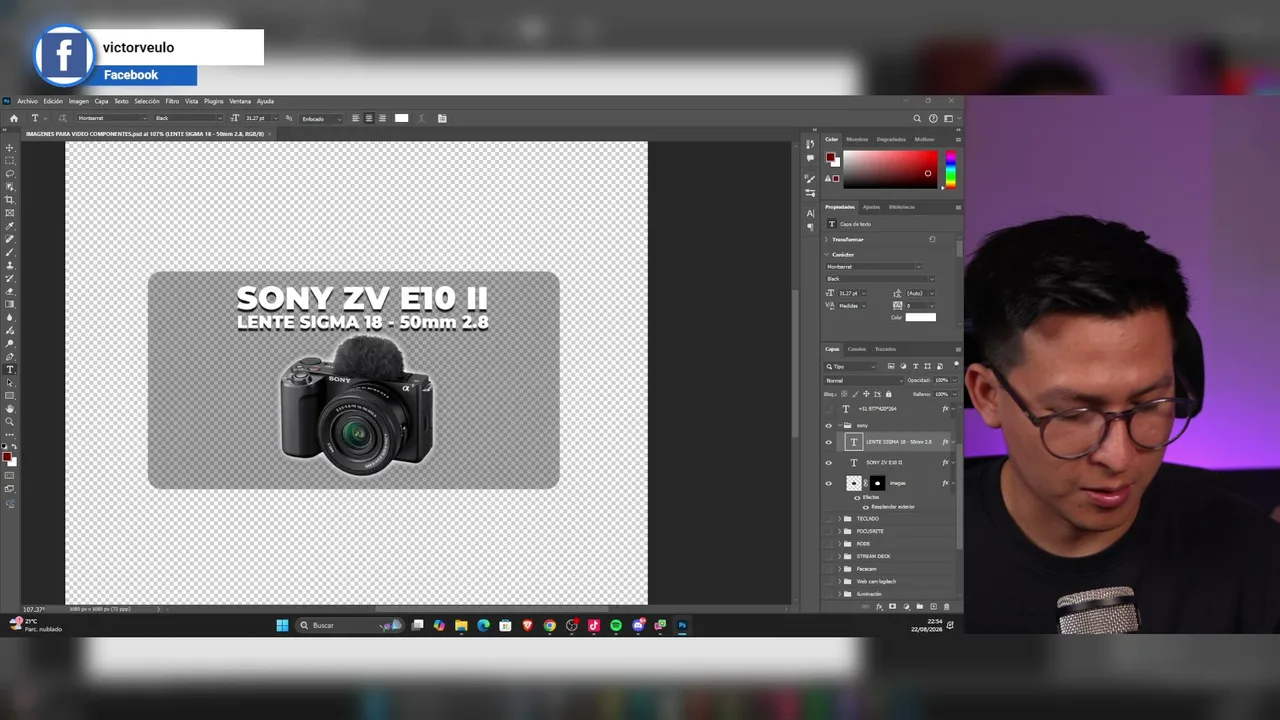The height and width of the screenshot is (720, 1280).
Task: Show the TECLADO group
Action: [828, 519]
